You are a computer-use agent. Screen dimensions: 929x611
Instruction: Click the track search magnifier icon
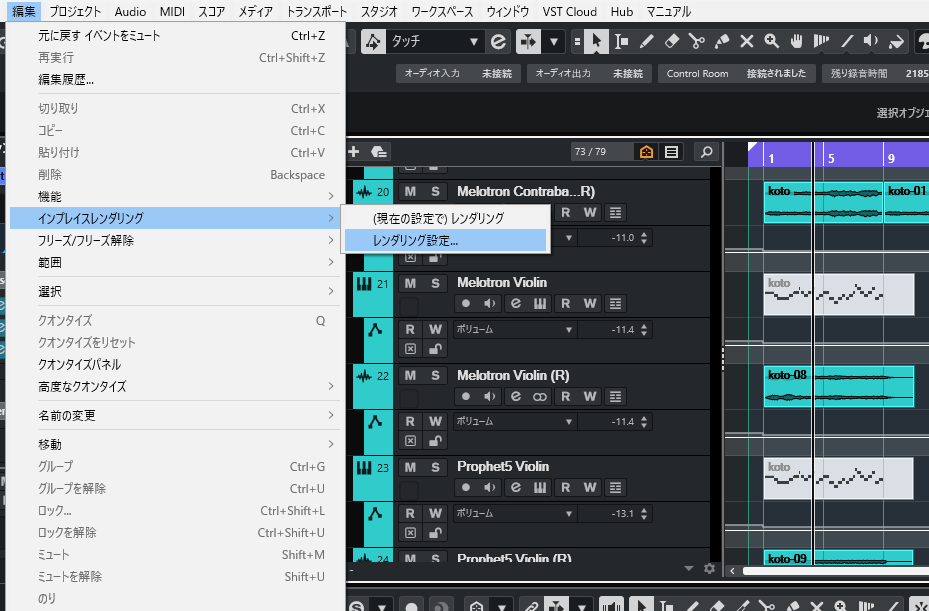(x=706, y=152)
